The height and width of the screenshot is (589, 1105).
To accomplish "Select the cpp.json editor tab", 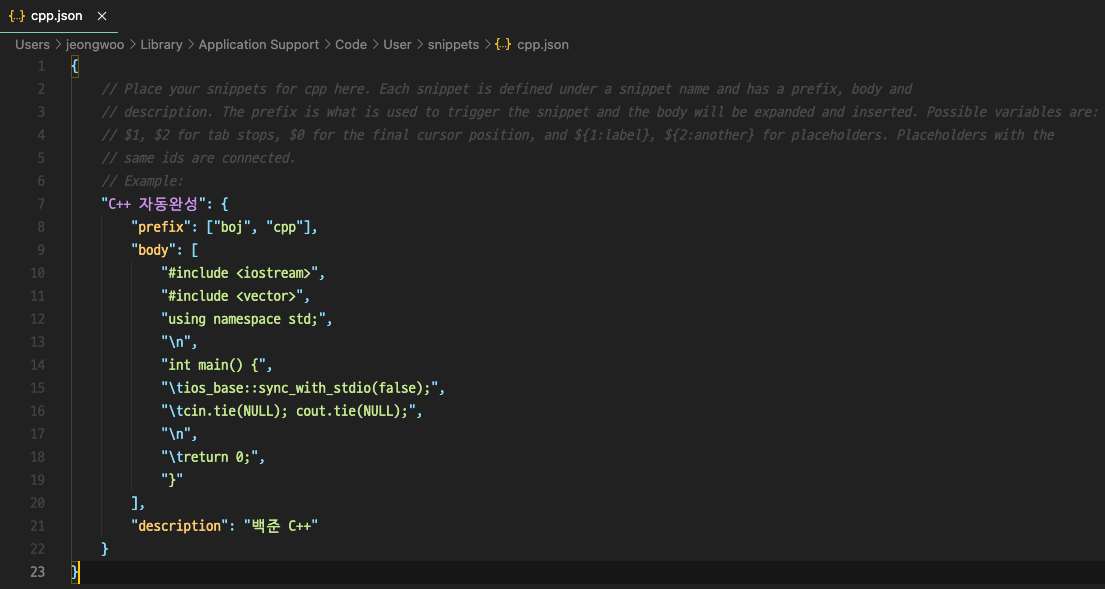I will coord(58,16).
